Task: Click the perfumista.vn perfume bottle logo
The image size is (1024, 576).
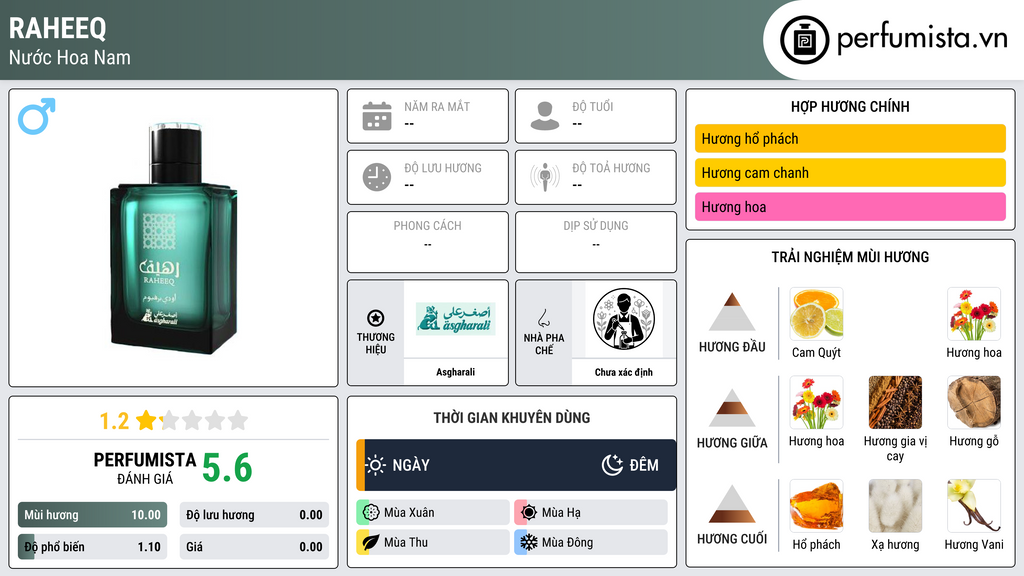Action: (x=805, y=40)
